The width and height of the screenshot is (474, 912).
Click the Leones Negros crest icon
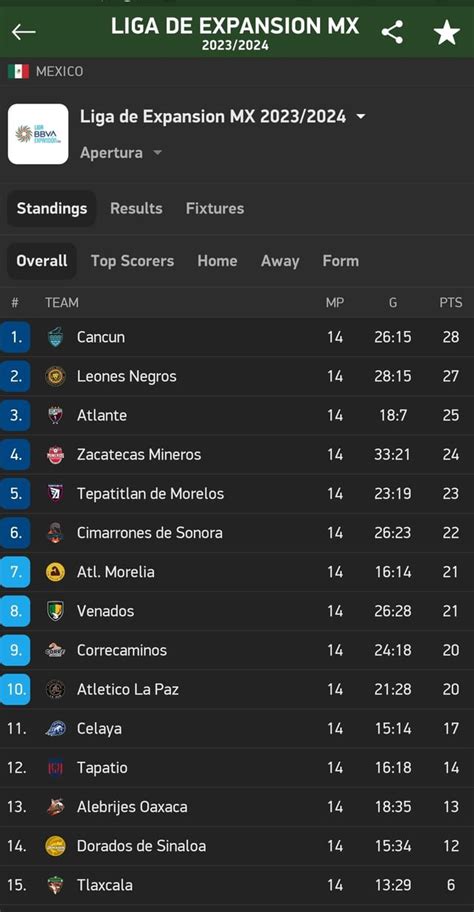point(55,376)
